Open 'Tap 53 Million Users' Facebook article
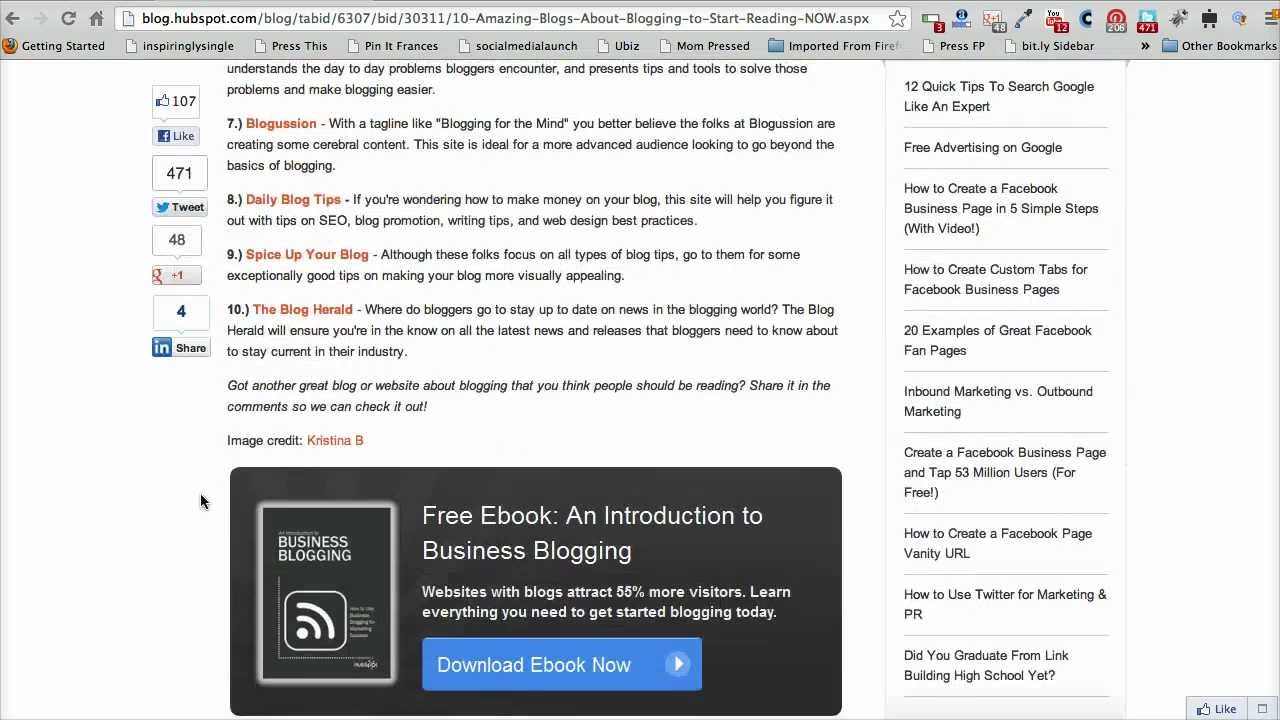Viewport: 1280px width, 720px height. (1005, 472)
